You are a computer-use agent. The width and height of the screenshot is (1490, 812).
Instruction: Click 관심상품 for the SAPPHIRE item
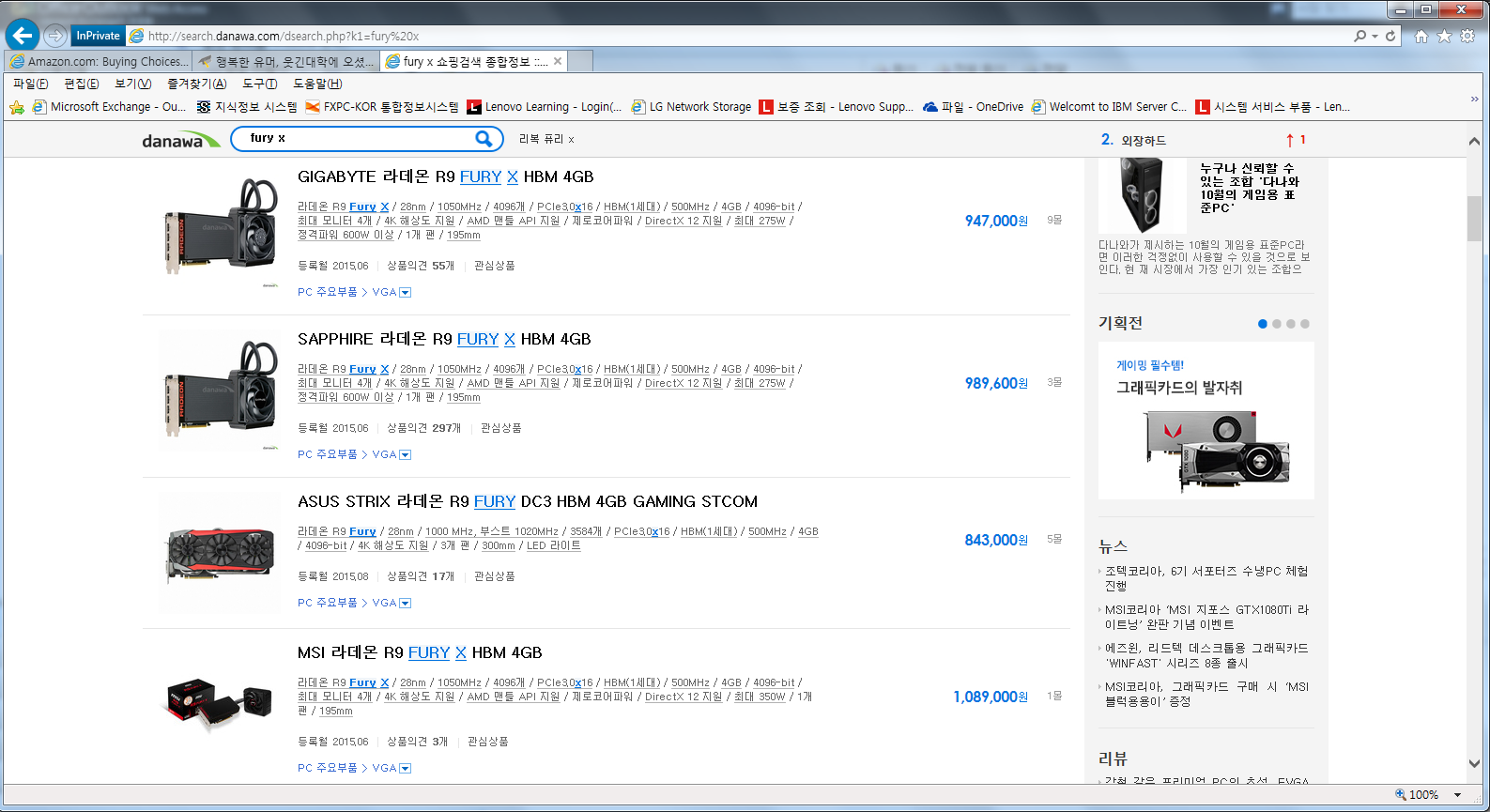pyautogui.click(x=500, y=428)
